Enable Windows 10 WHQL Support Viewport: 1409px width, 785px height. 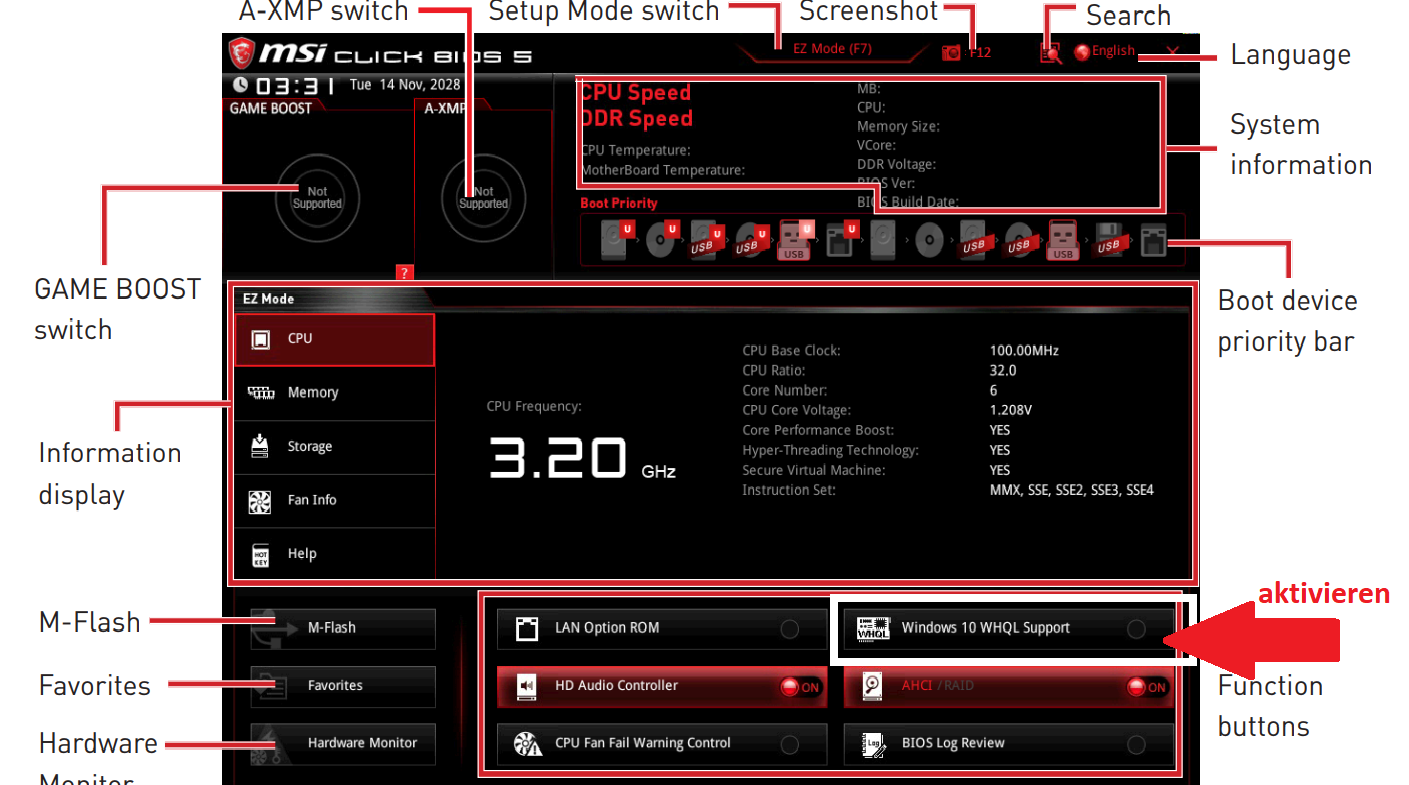(x=1009, y=629)
